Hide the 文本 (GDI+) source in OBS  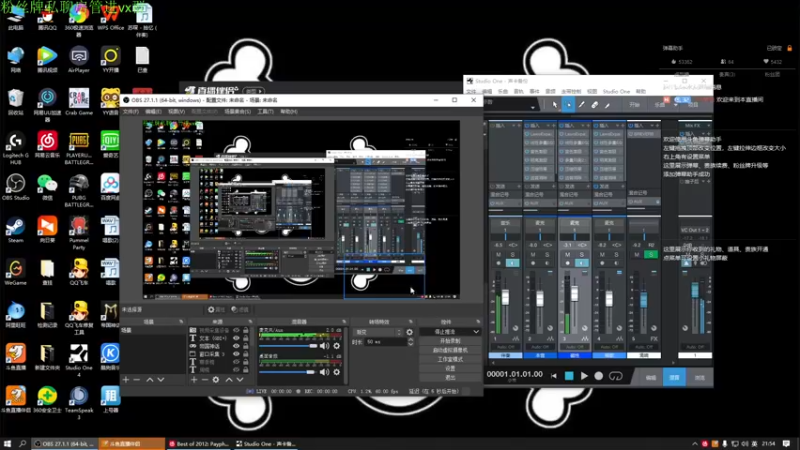236,338
